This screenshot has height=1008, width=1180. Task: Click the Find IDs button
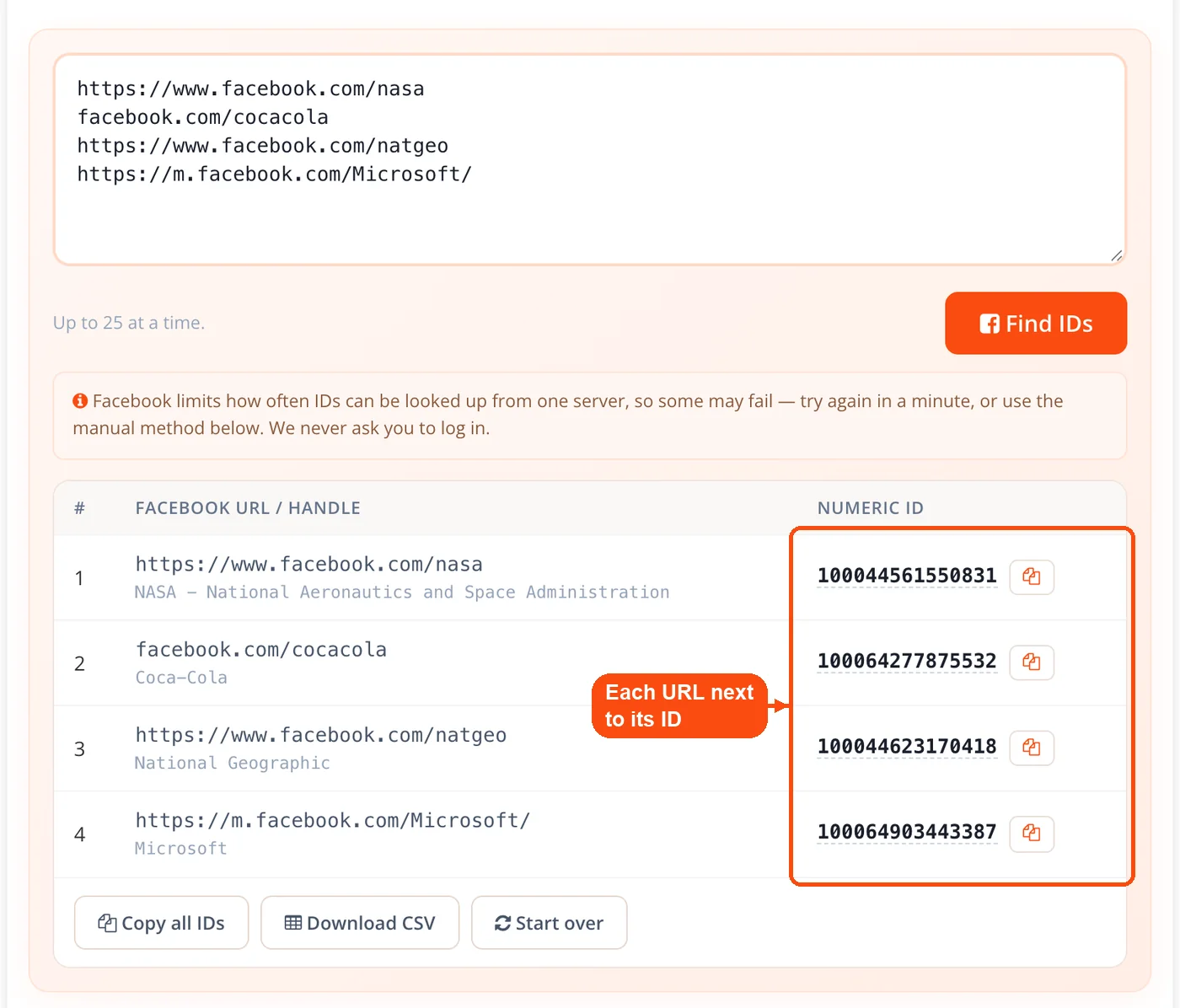(x=1036, y=323)
